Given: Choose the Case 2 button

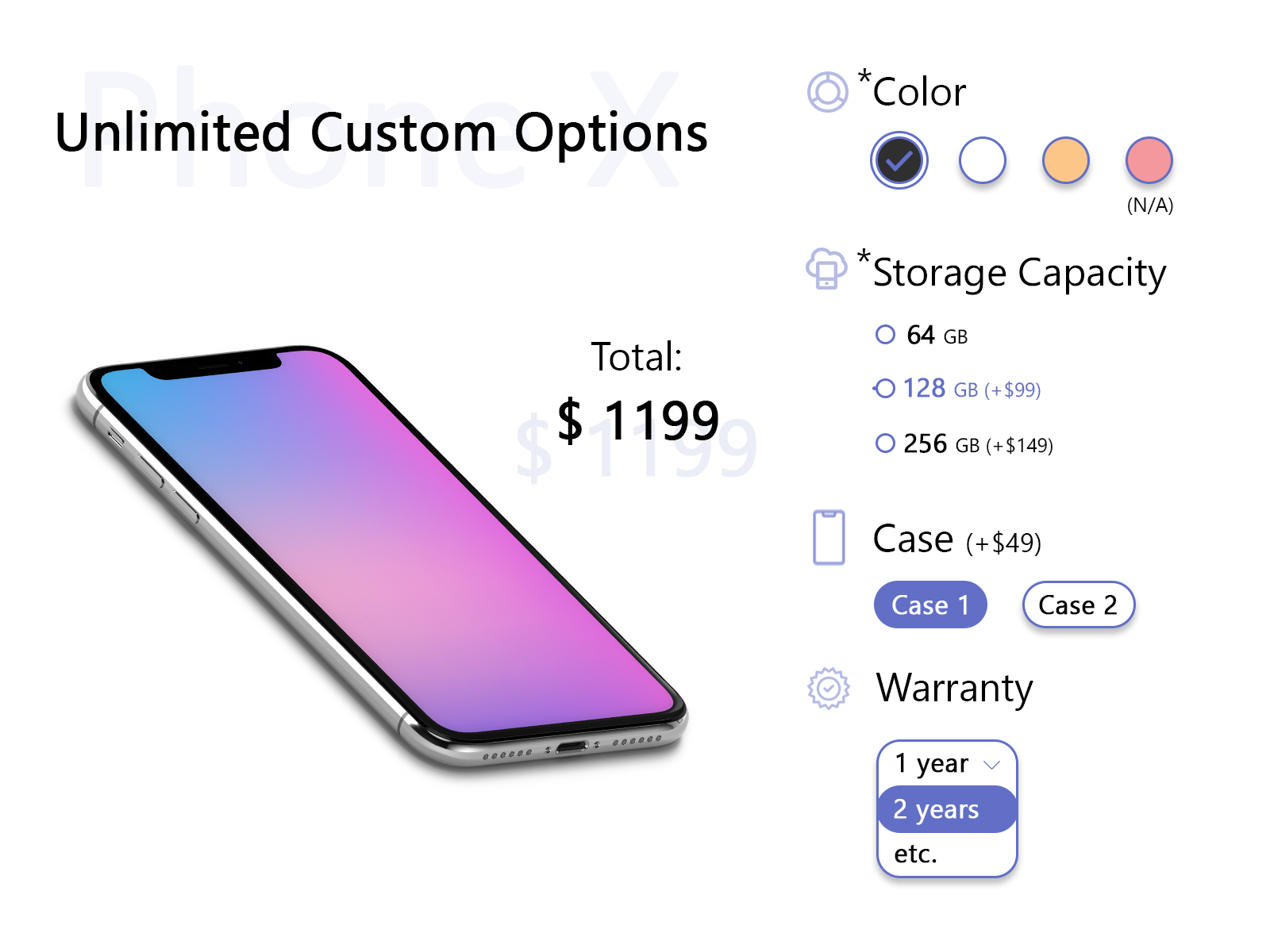Looking at the screenshot, I should click(x=1078, y=605).
